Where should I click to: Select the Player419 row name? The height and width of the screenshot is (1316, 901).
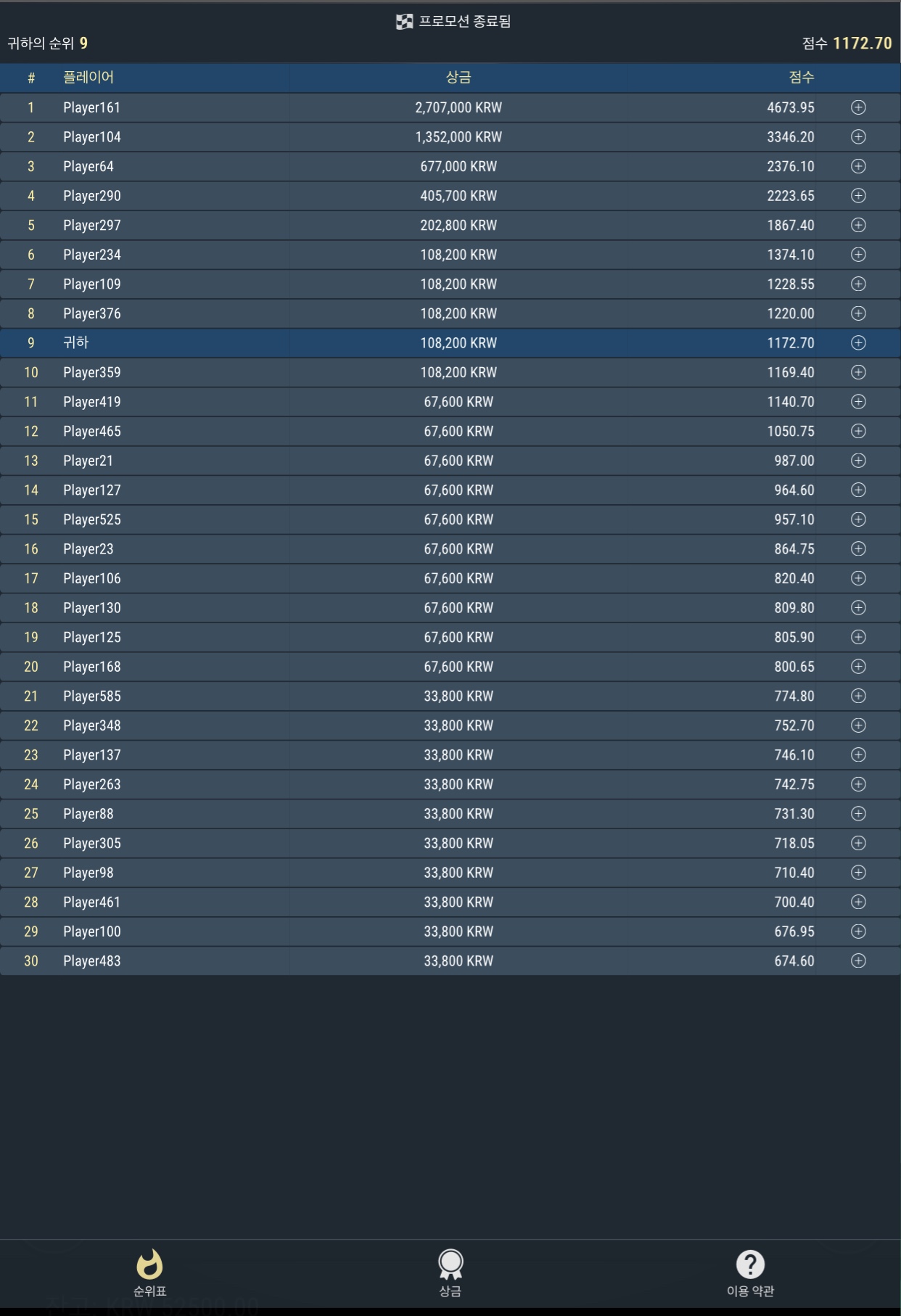(x=92, y=402)
